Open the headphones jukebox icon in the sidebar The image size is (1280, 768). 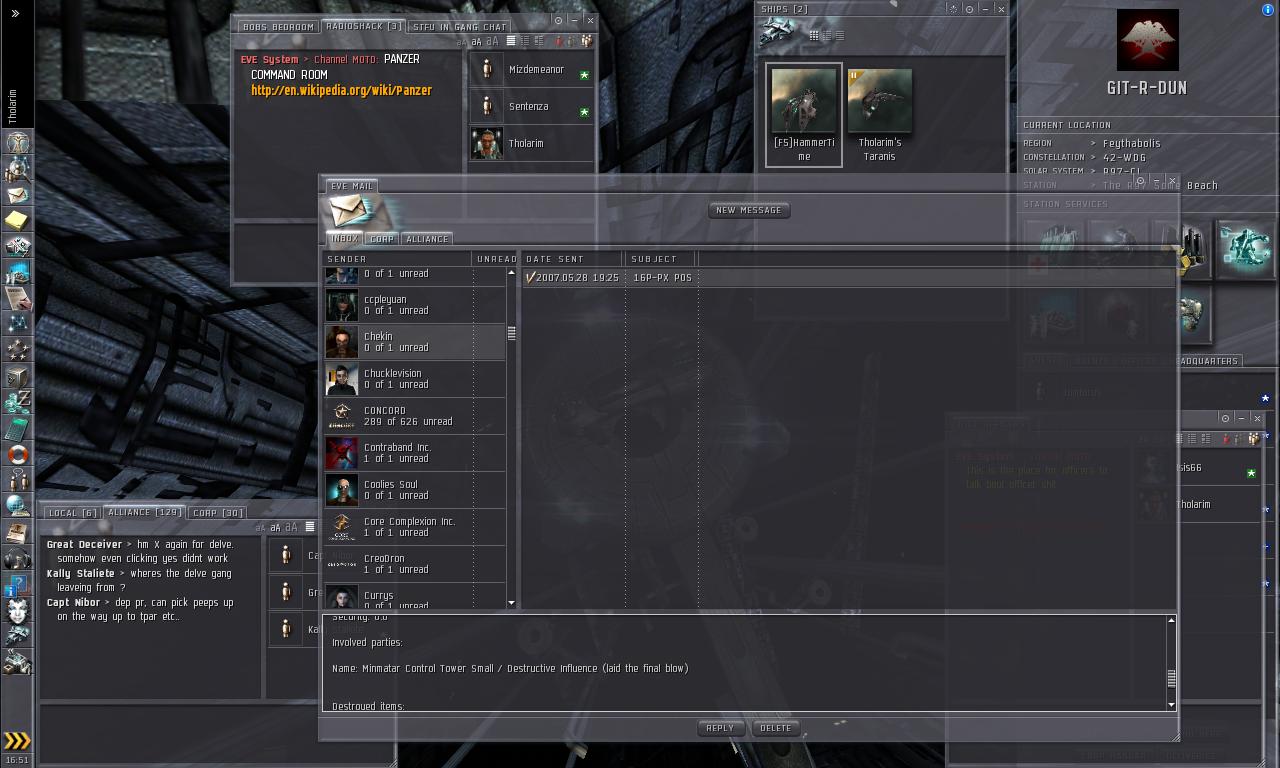(x=18, y=558)
